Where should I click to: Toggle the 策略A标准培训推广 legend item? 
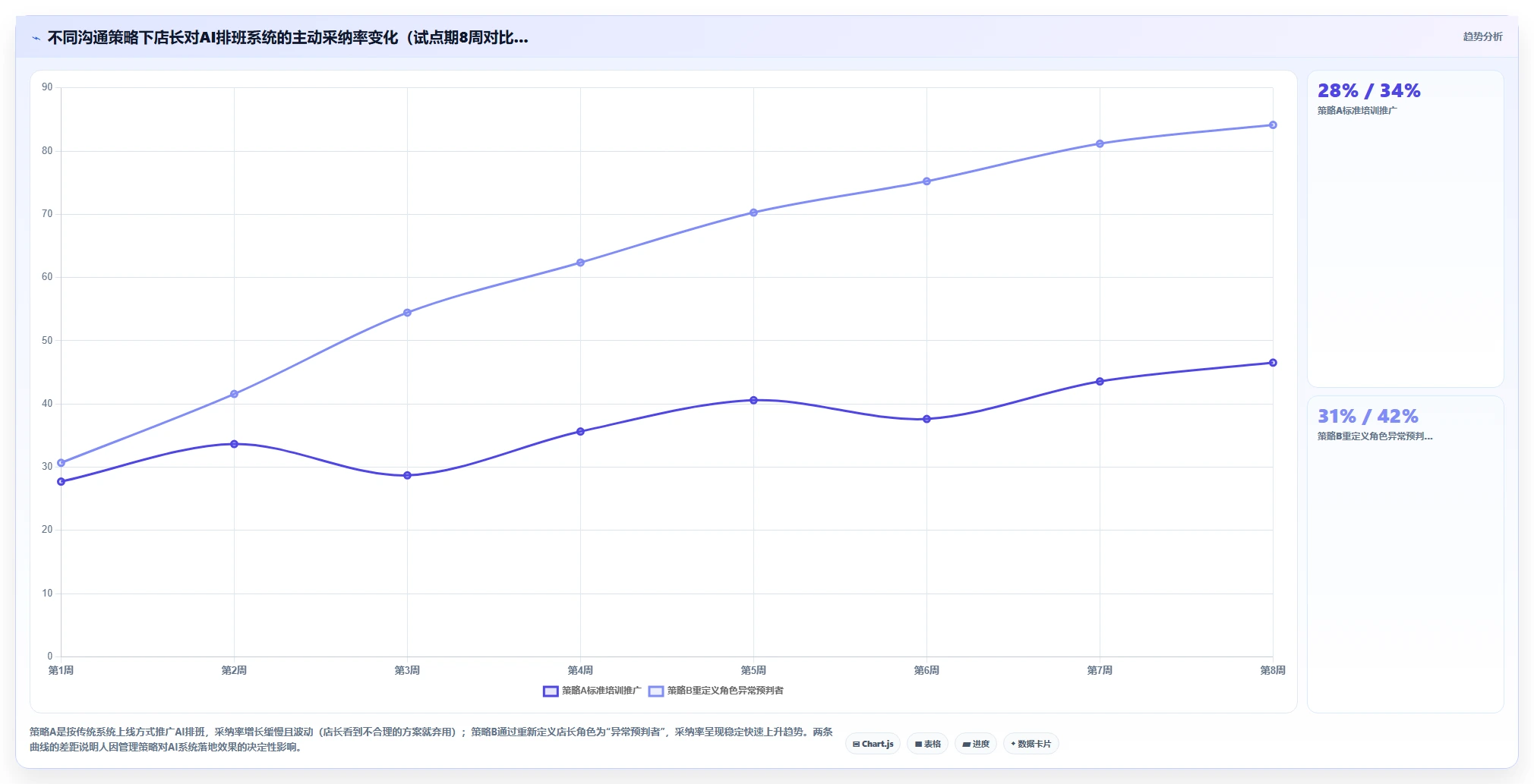tap(592, 691)
